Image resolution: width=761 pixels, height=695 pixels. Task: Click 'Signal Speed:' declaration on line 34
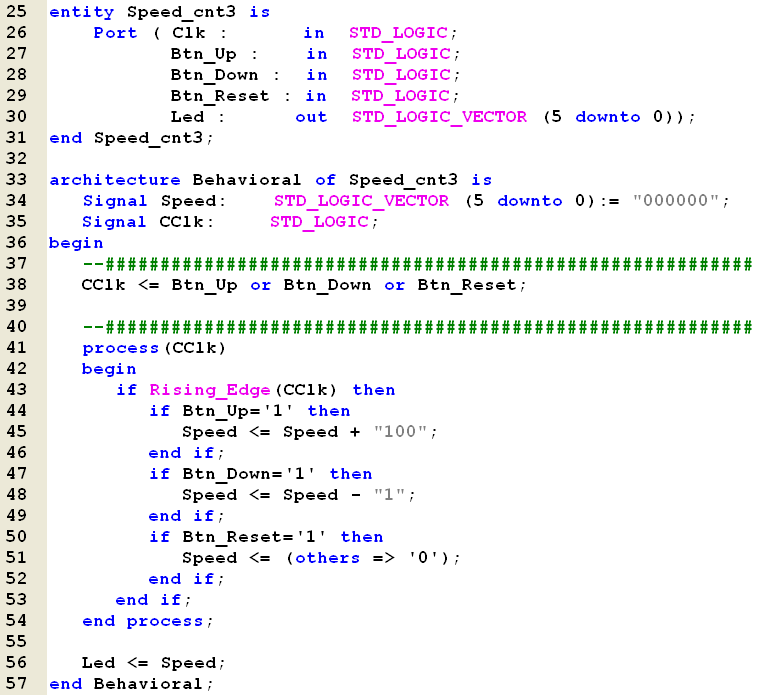click(154, 201)
